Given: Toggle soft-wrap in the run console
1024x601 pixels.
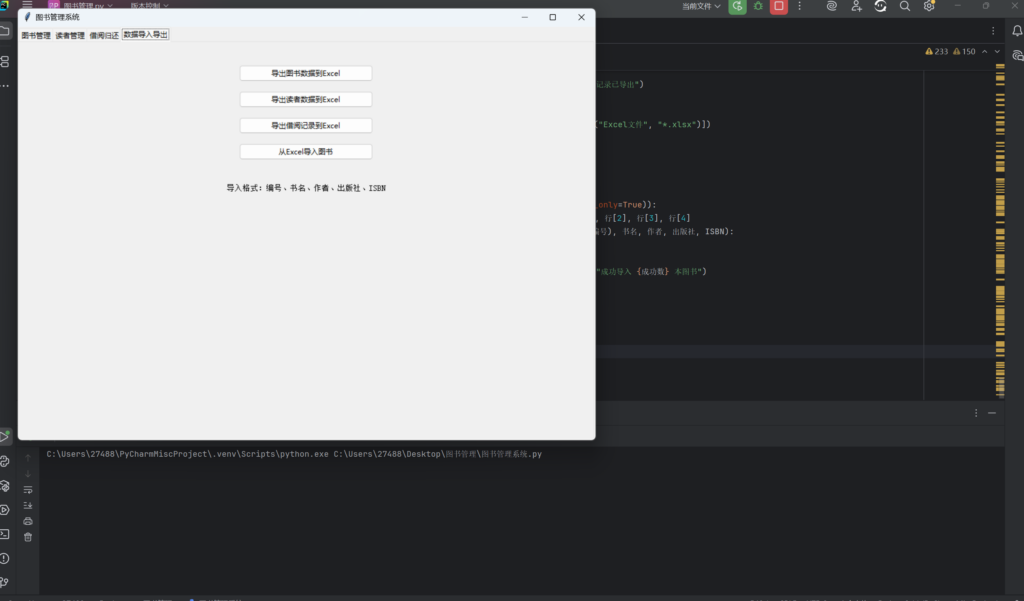Looking at the screenshot, I should [x=28, y=489].
